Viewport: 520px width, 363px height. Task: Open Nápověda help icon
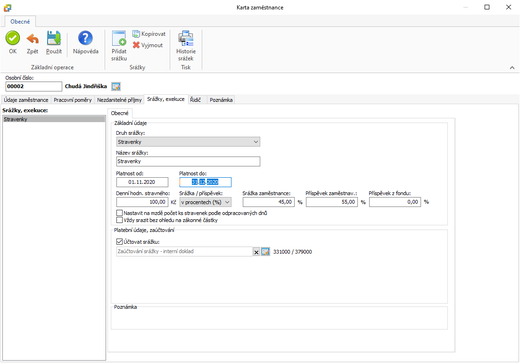(x=85, y=38)
